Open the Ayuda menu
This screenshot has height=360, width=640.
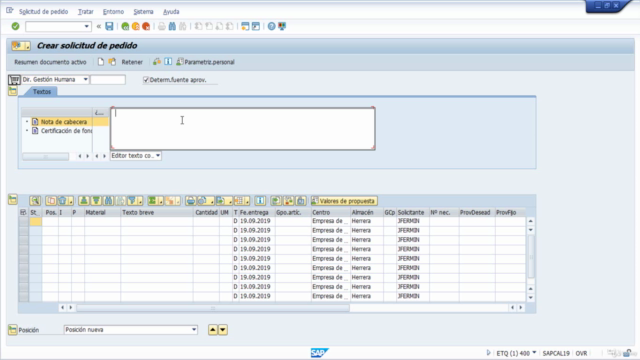[171, 11]
